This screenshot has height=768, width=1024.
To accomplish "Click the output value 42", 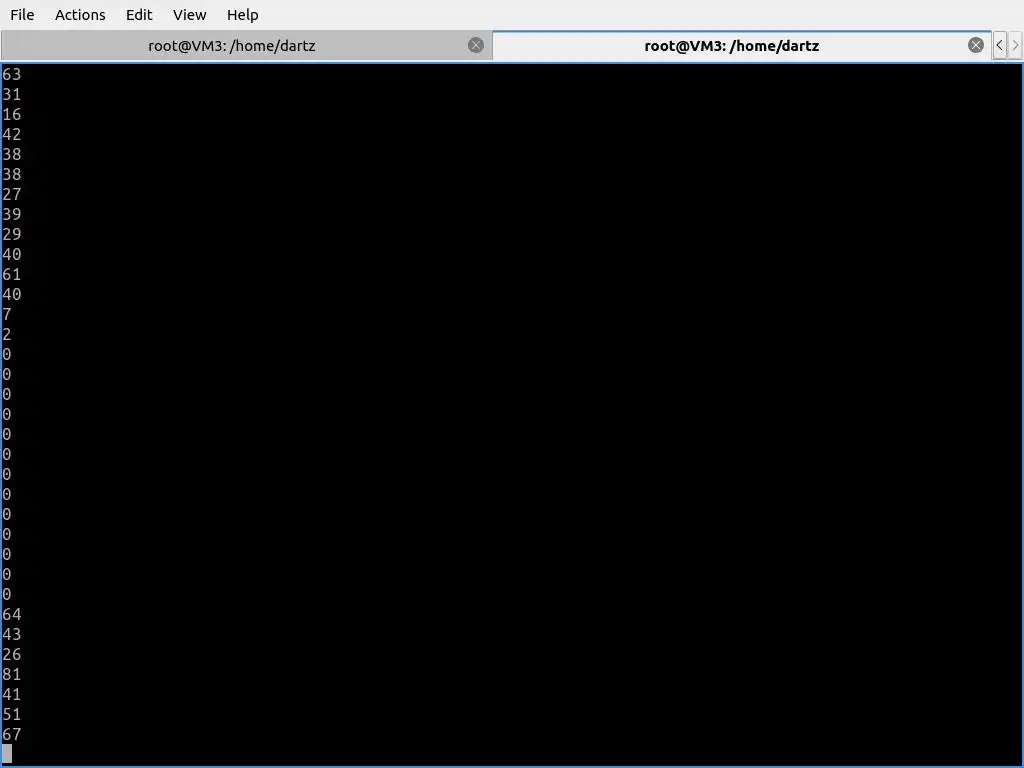I will click(x=12, y=135).
